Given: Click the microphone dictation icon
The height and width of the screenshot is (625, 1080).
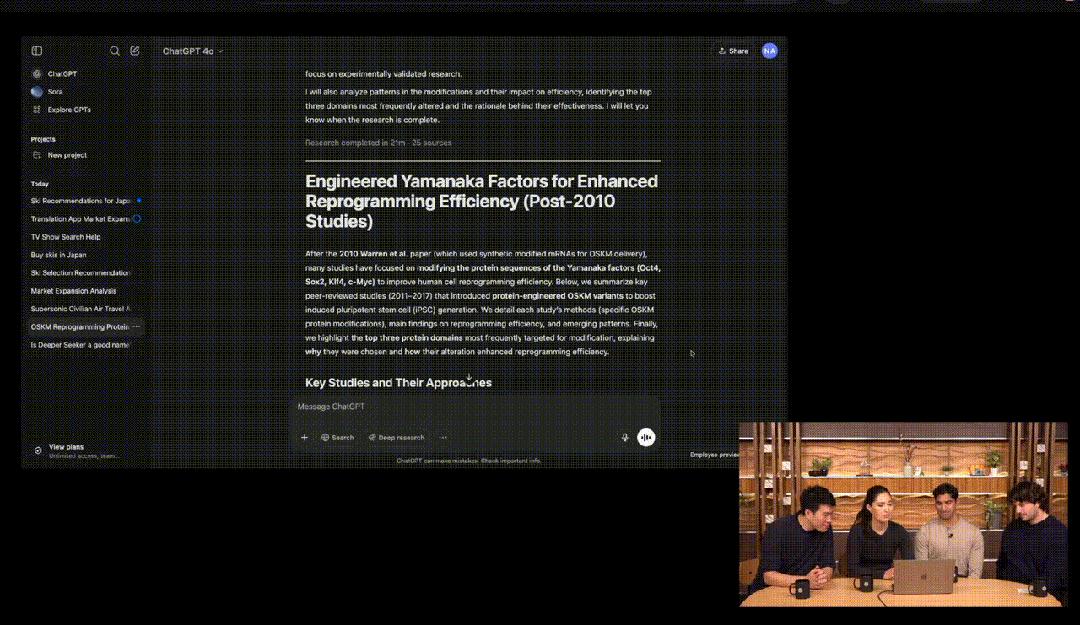Looking at the screenshot, I should click(625, 438).
